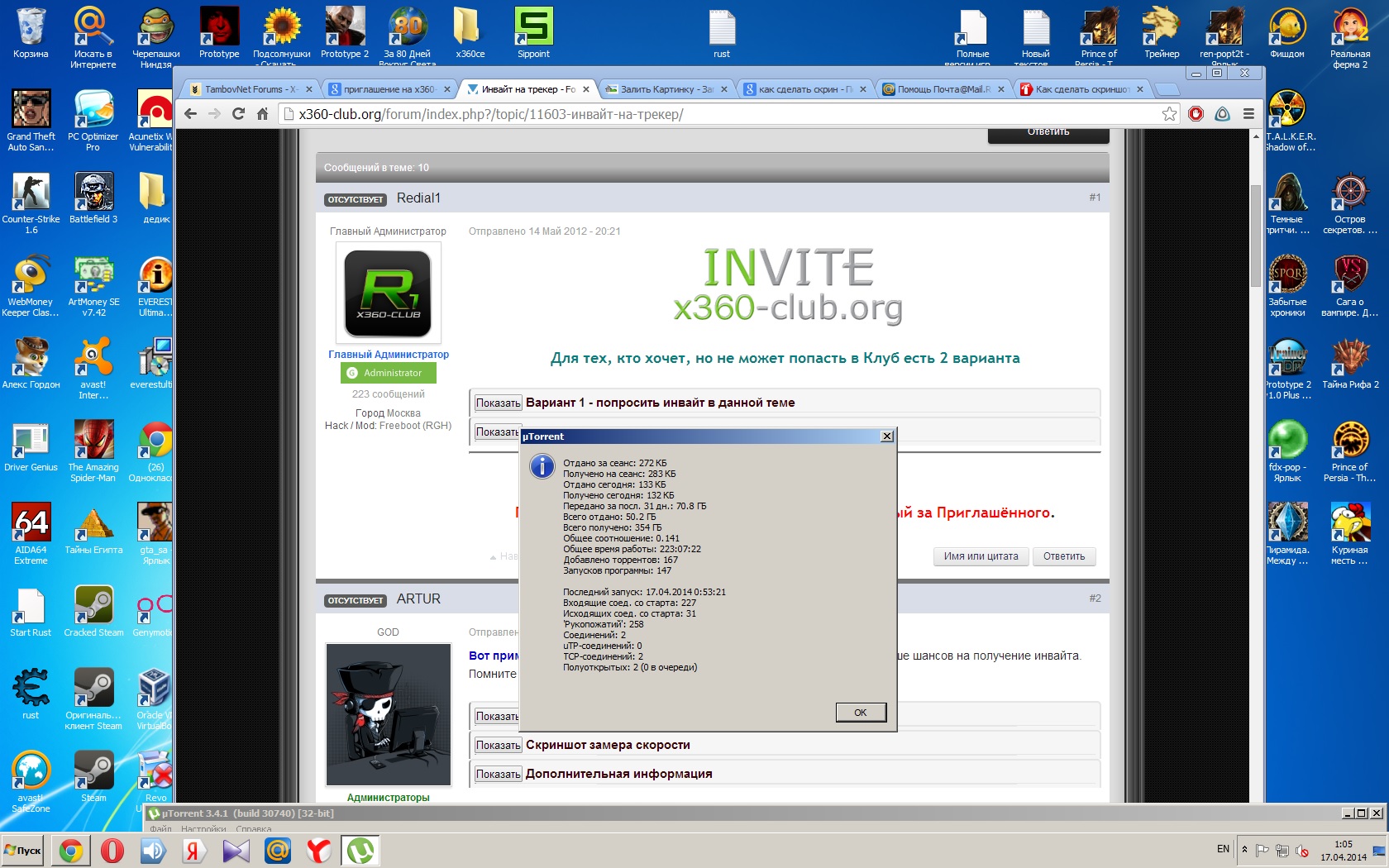Image resolution: width=1389 pixels, height=868 pixels.
Task: Click the uTorrent taskbar icon
Action: coord(360,850)
